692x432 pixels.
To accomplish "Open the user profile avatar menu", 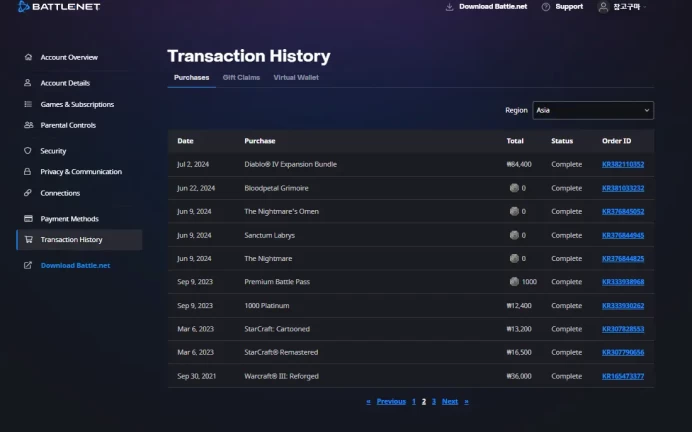I will (x=603, y=7).
